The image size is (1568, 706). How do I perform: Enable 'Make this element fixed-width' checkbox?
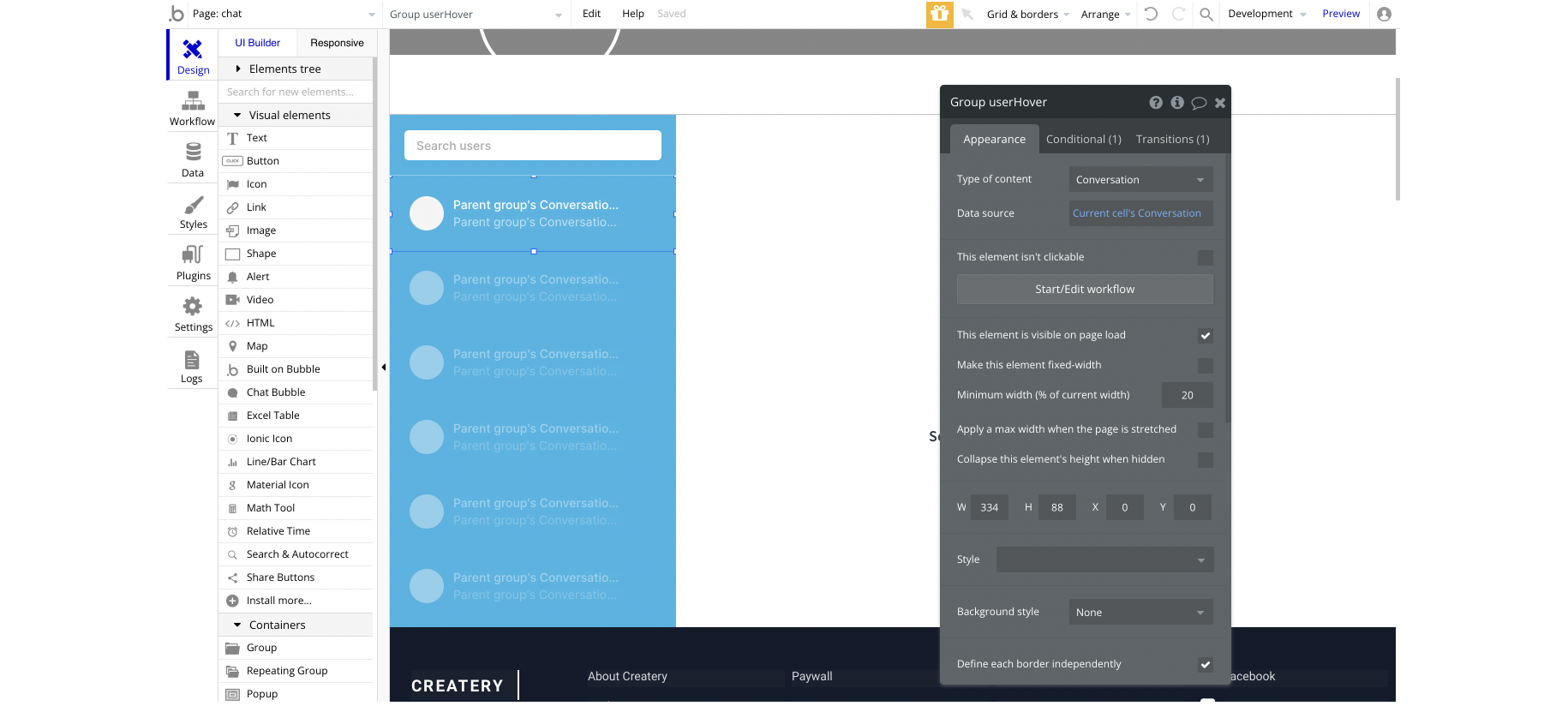pos(1206,366)
